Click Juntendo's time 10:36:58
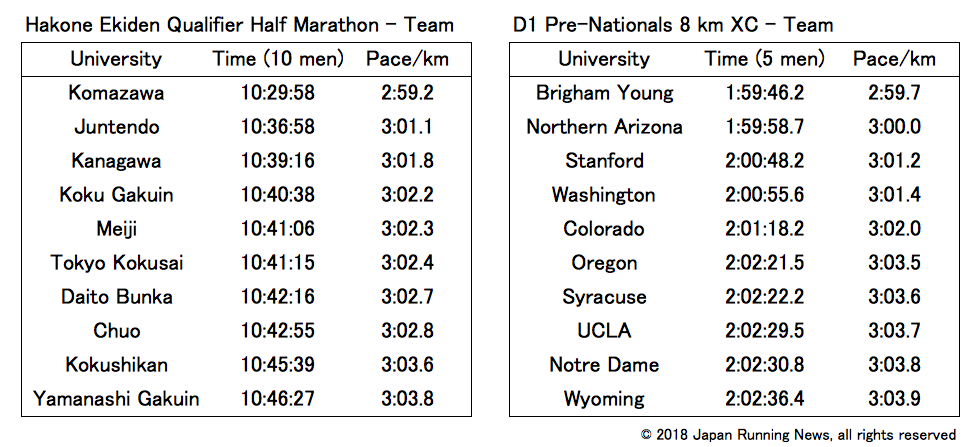The image size is (975, 447). coord(278,127)
